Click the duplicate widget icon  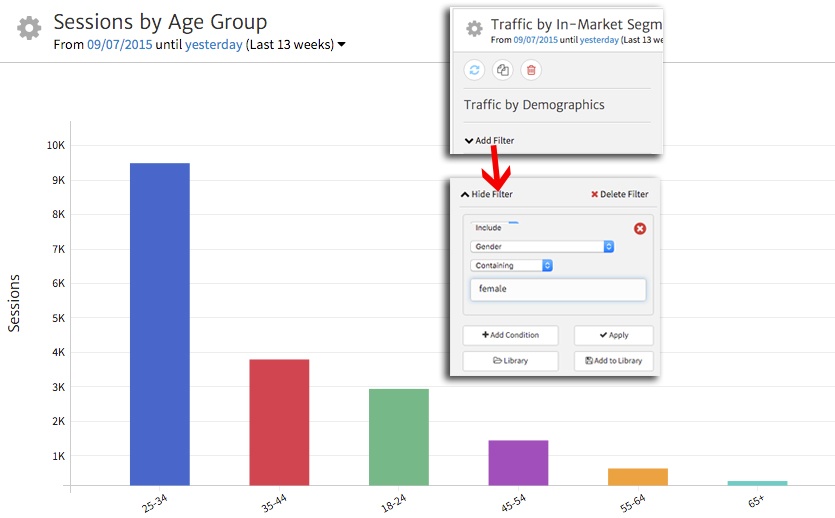[503, 69]
